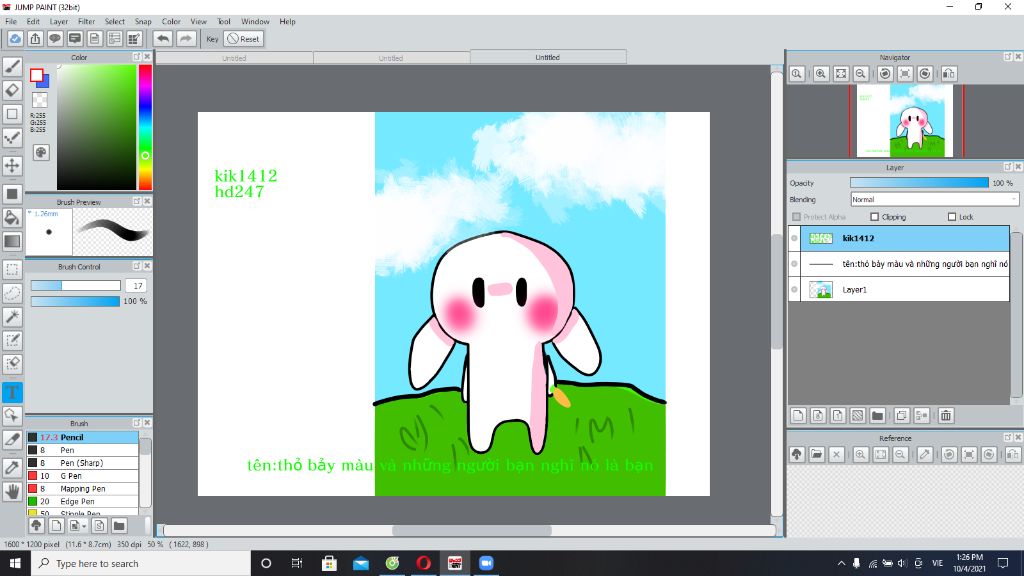
Task: Hide the kik1412 layer
Action: point(794,238)
